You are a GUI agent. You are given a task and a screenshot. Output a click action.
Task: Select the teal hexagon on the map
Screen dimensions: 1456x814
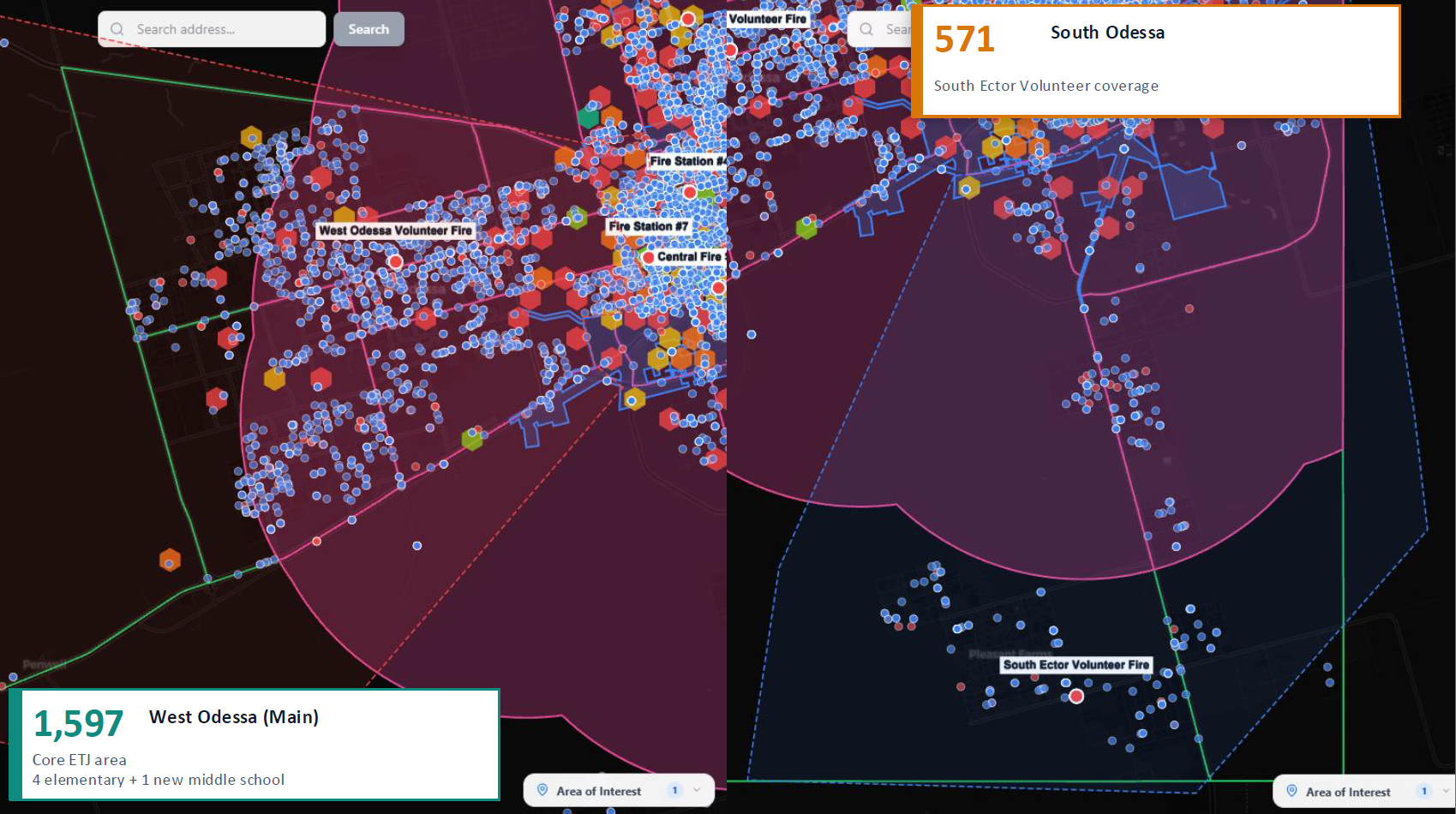[588, 117]
